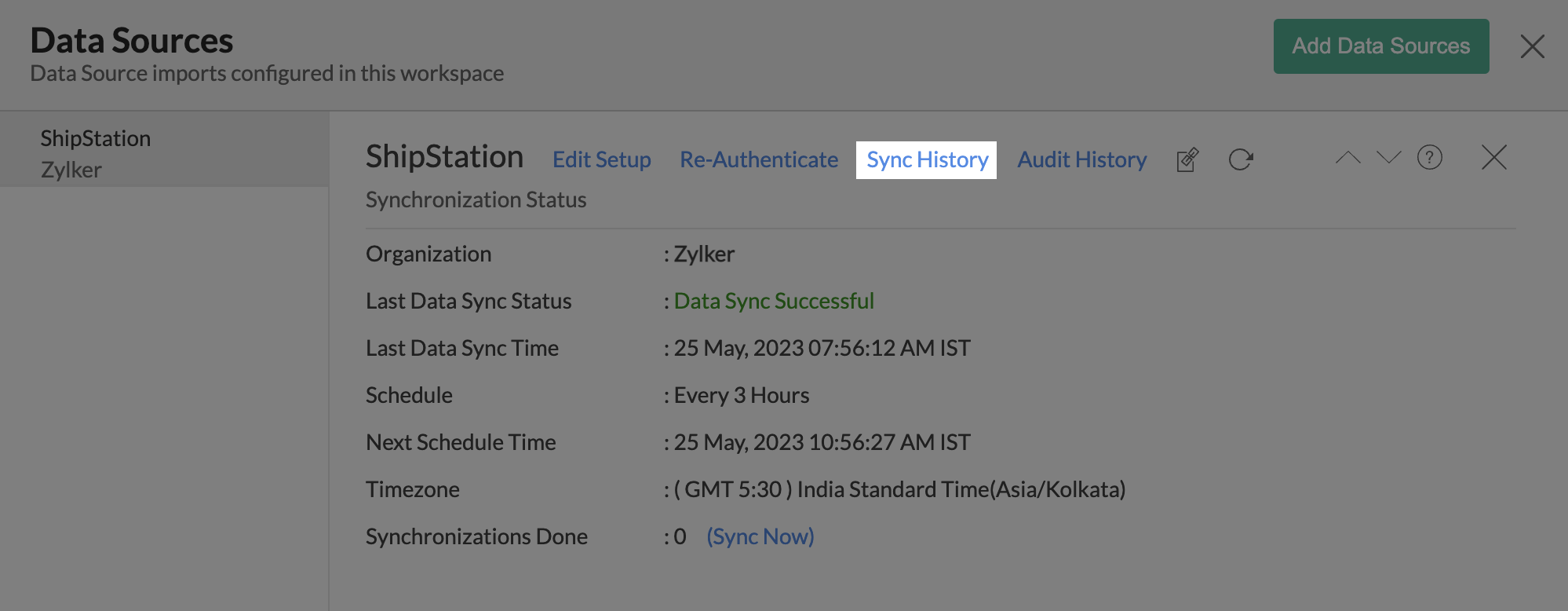Click the Synchronization Status subtitle
Viewport: 1568px width, 611px height.
(x=476, y=200)
